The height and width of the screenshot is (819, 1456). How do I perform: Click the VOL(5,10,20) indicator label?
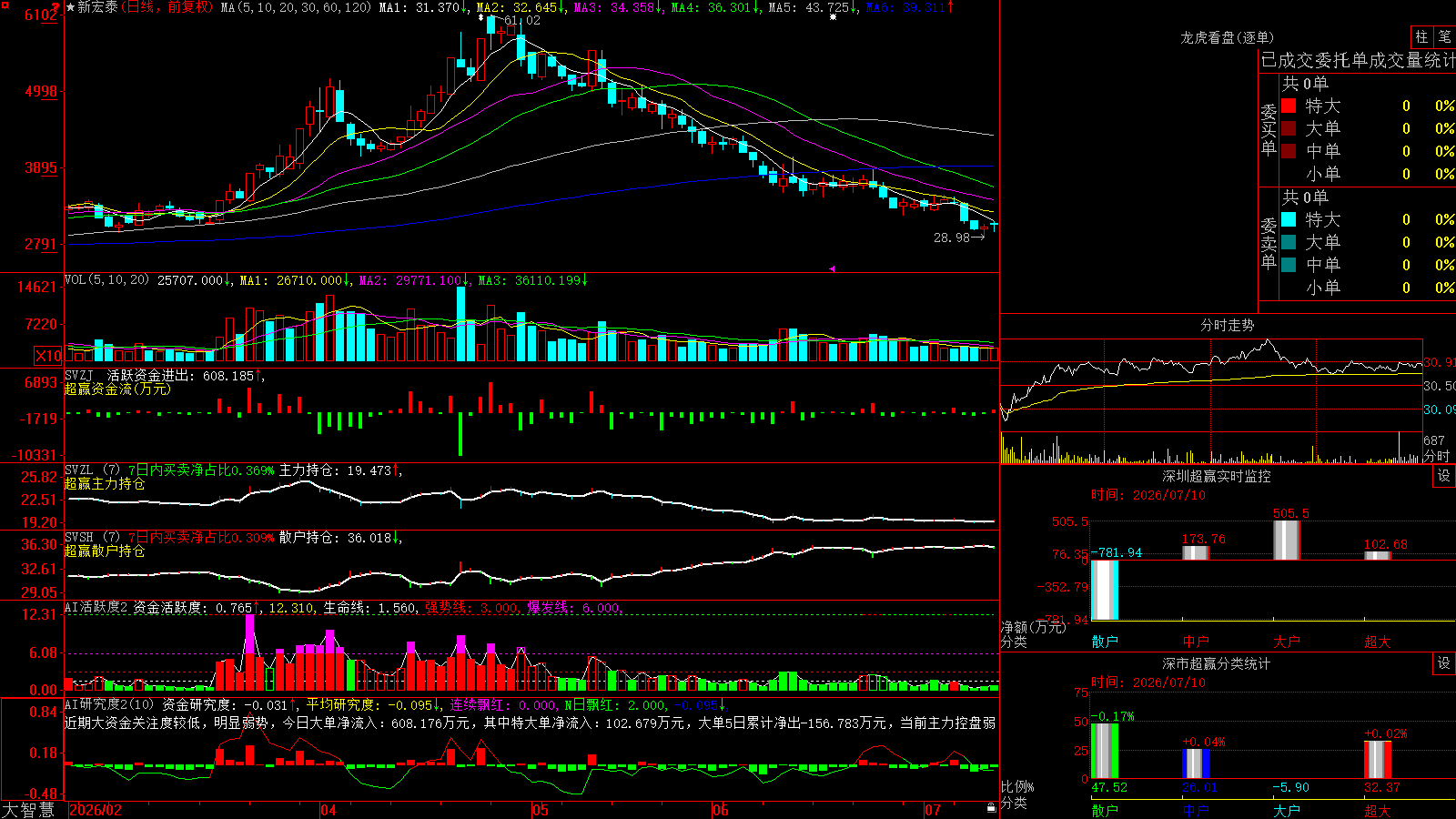(107, 280)
